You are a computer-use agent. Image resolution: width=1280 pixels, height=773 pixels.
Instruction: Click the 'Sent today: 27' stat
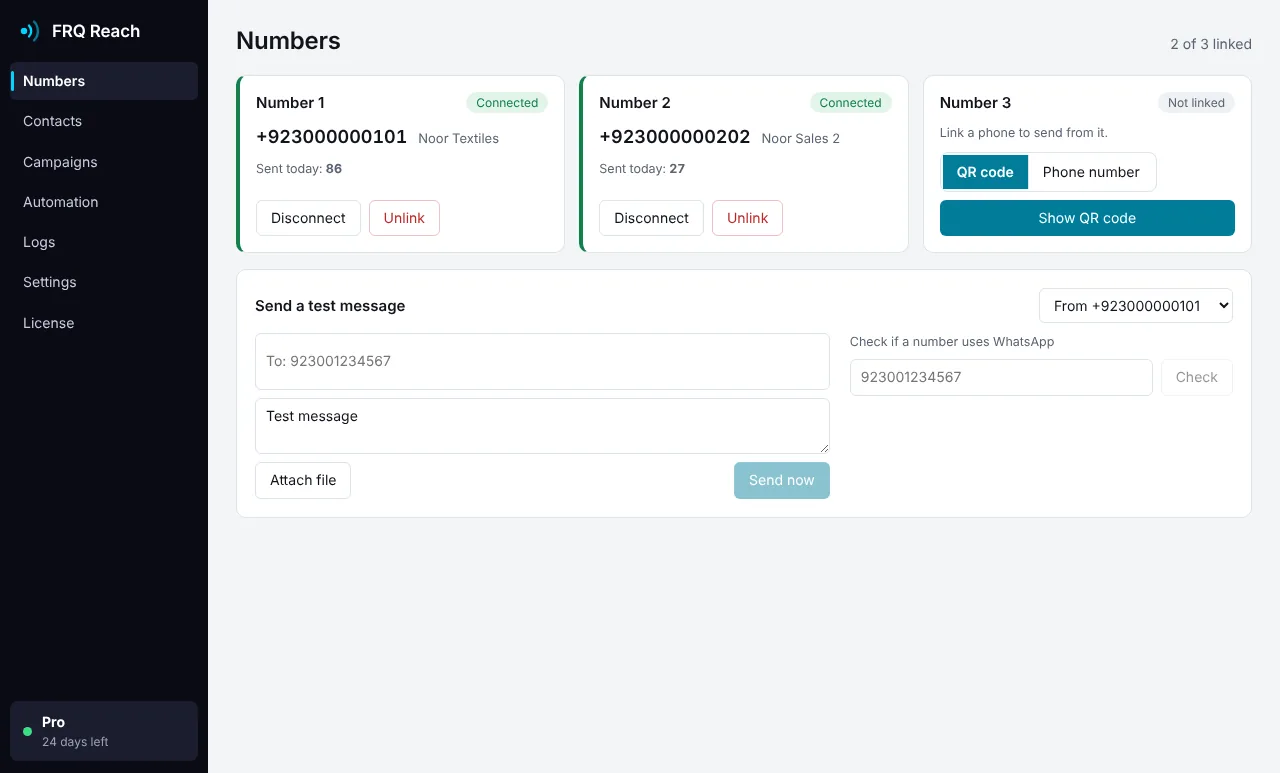tap(642, 169)
